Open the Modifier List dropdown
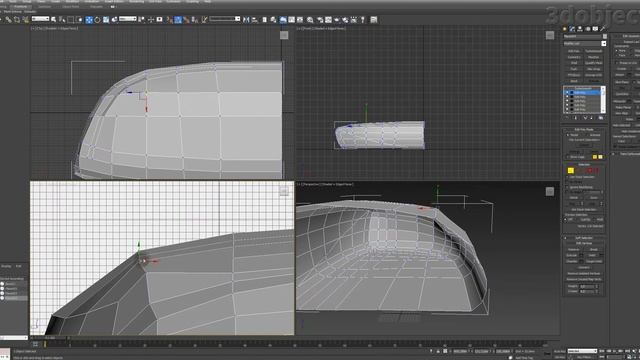Screen dimensions: 640x360 584,43
